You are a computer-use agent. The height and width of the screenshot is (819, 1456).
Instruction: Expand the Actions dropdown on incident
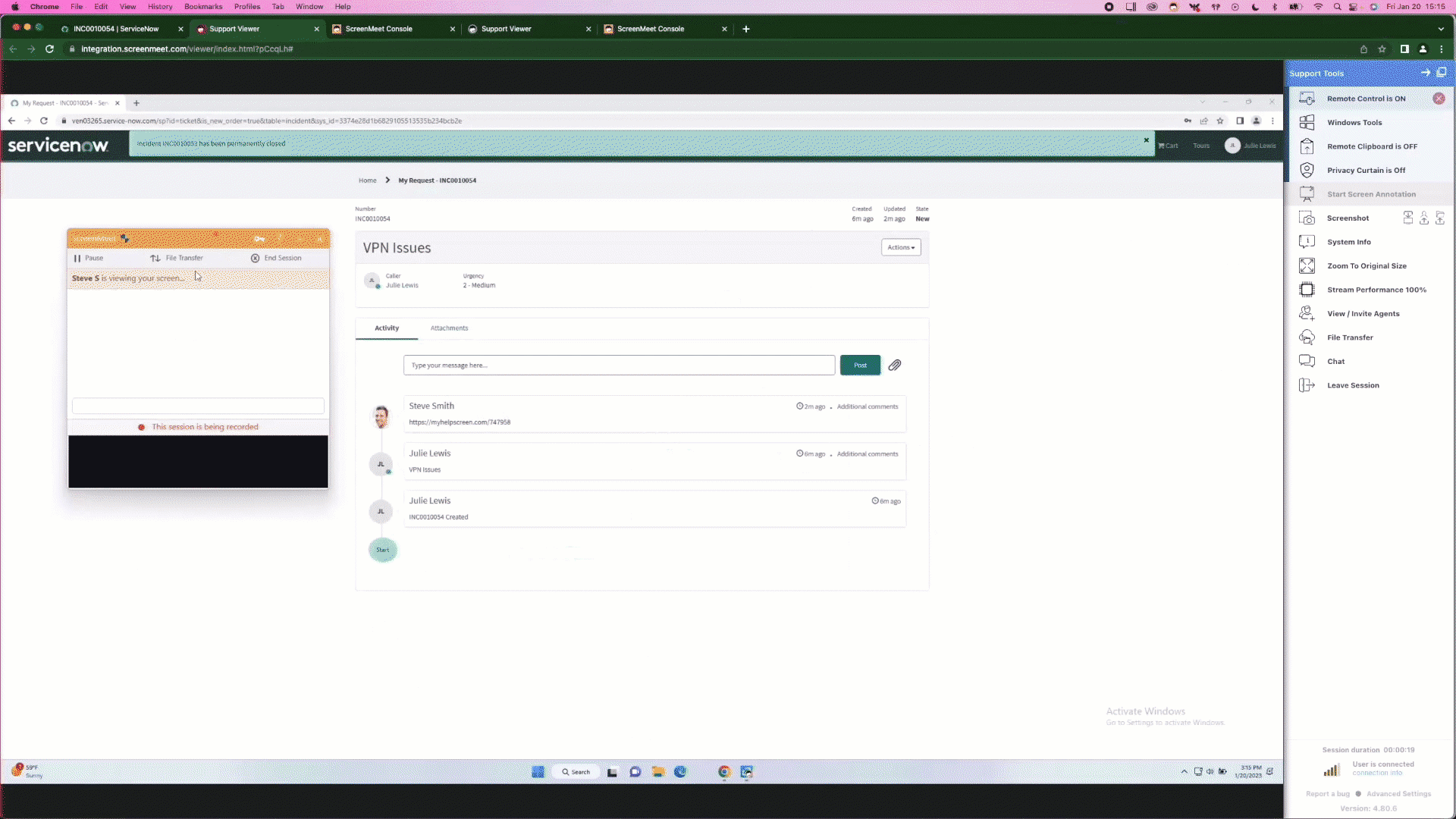point(901,247)
